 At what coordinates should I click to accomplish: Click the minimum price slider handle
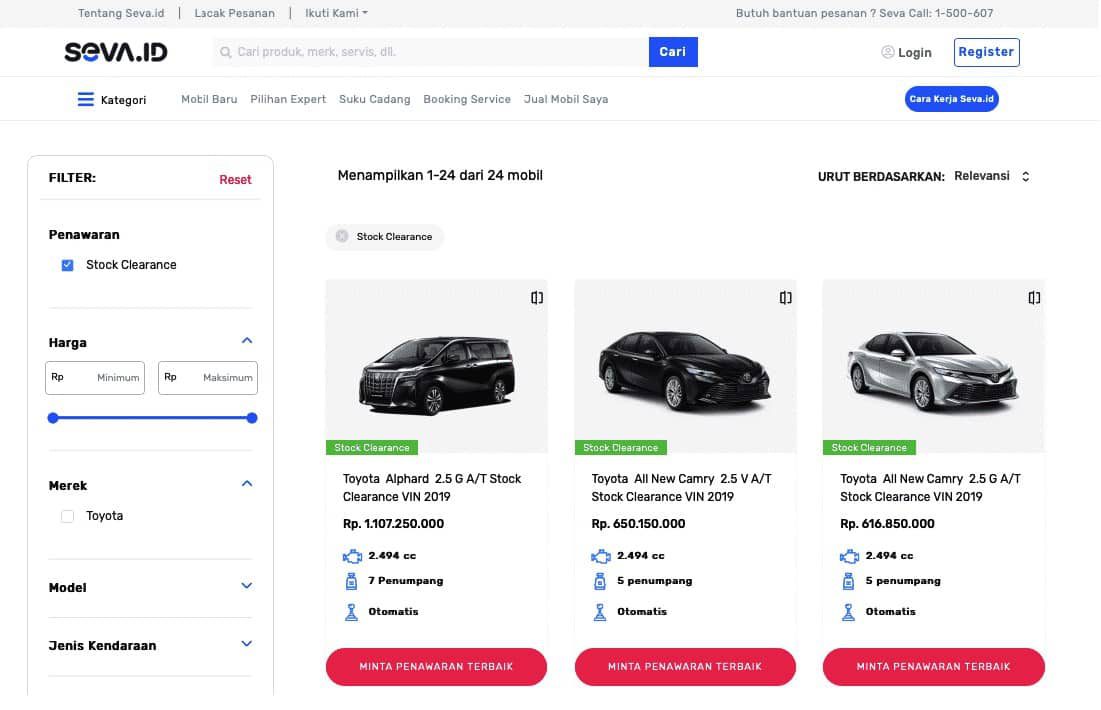53,418
